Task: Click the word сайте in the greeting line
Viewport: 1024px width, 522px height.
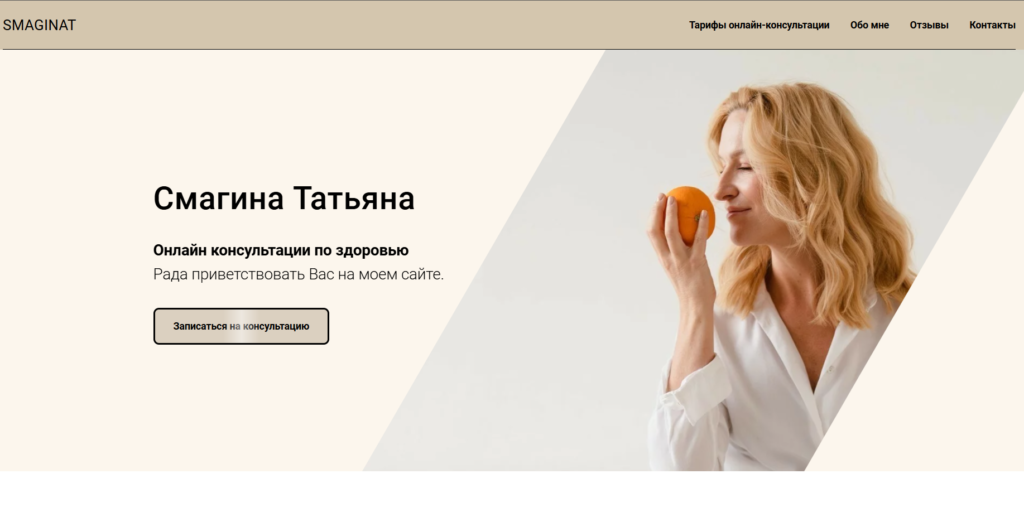Action: [422, 274]
